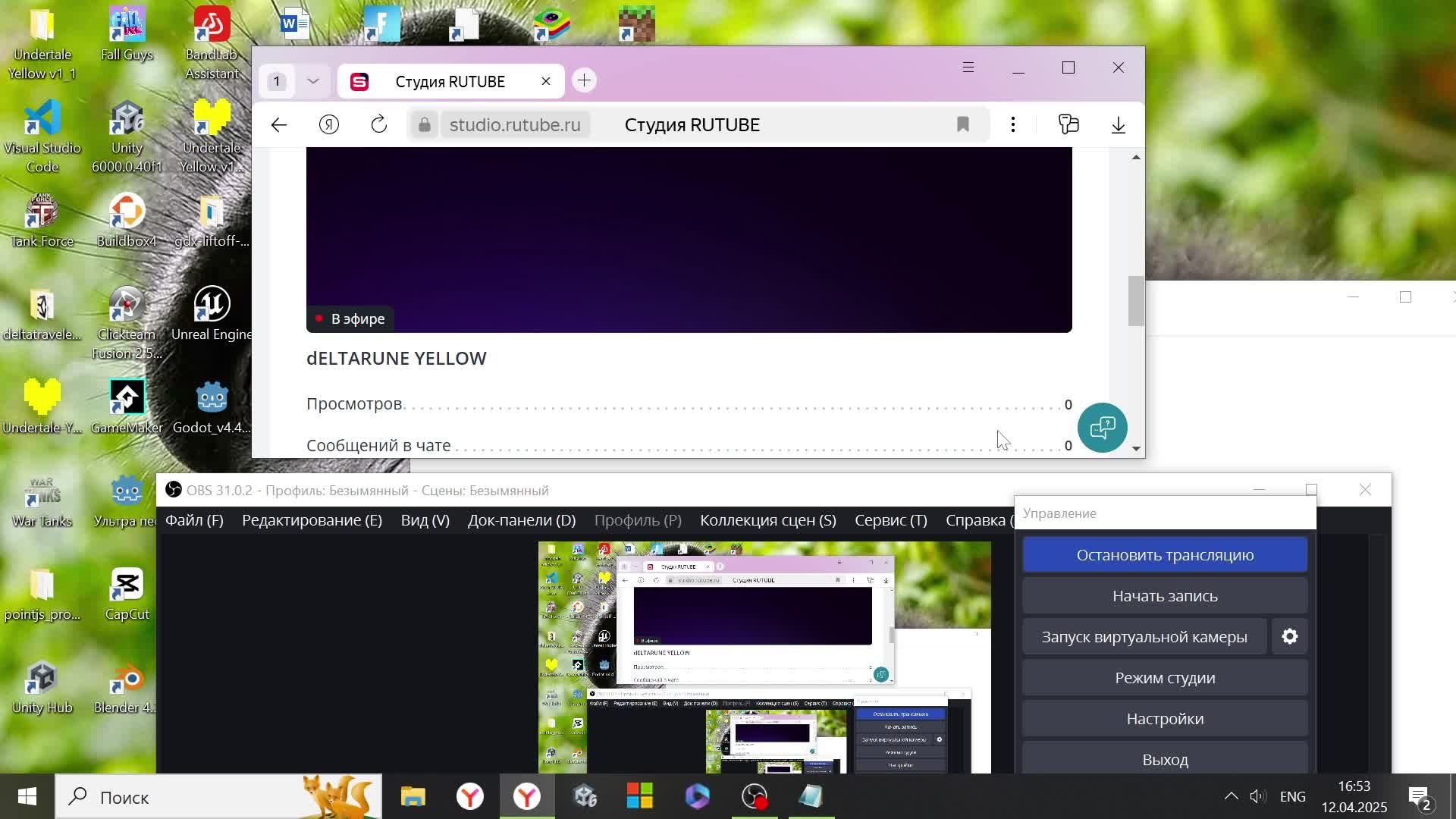The width and height of the screenshot is (1456, 819).
Task: Open the virtual camera settings gear
Action: point(1290,637)
